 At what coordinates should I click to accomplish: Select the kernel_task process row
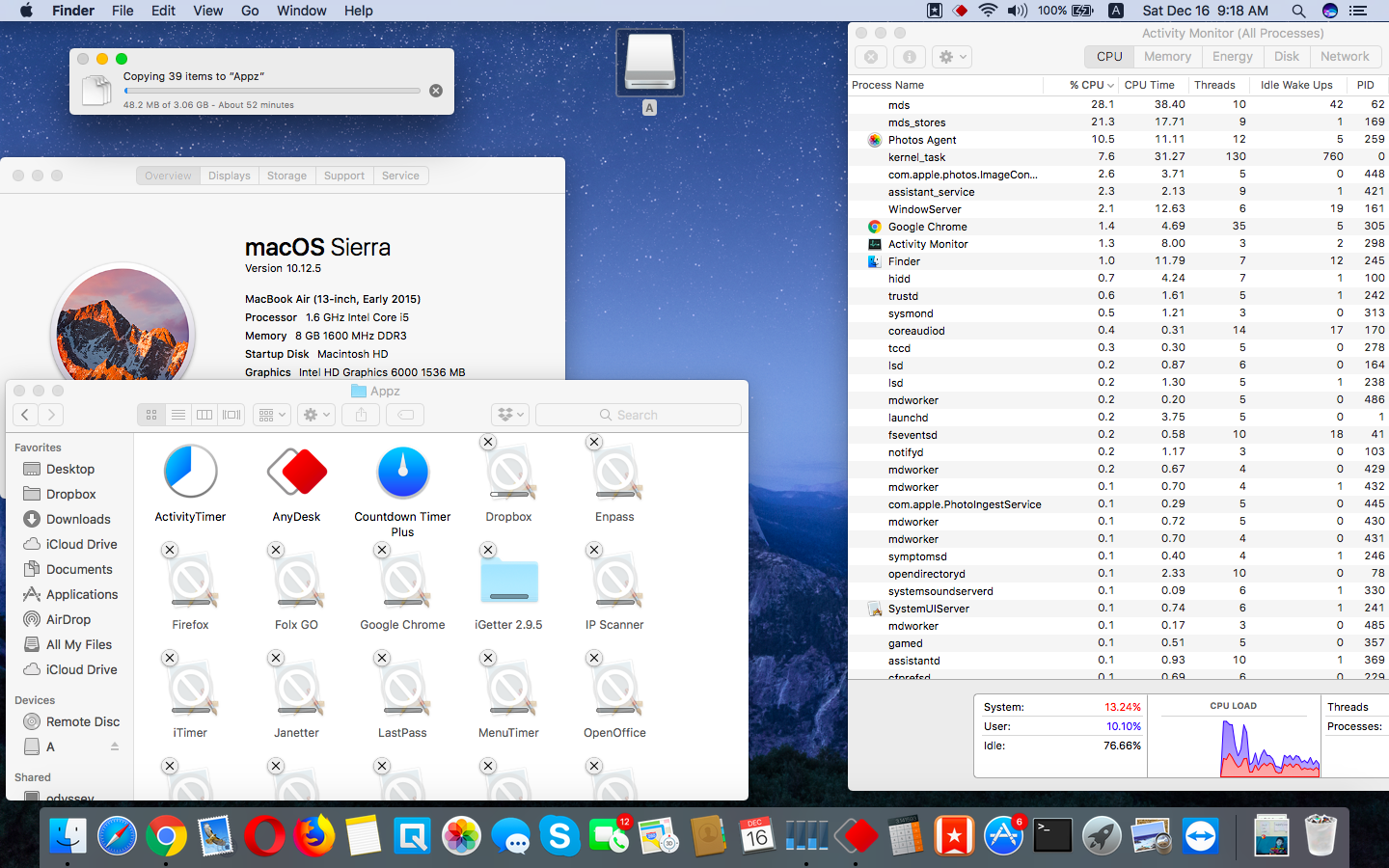[1119, 157]
